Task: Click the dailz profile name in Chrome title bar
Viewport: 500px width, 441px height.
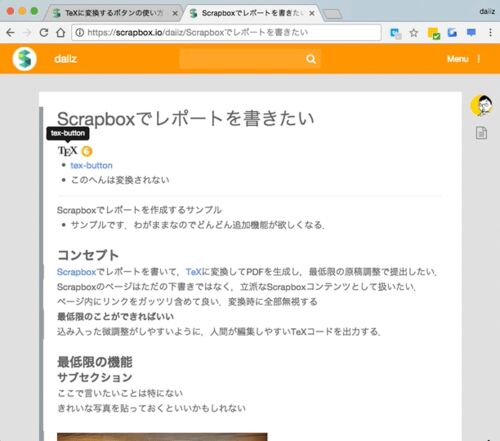Action: click(x=487, y=12)
